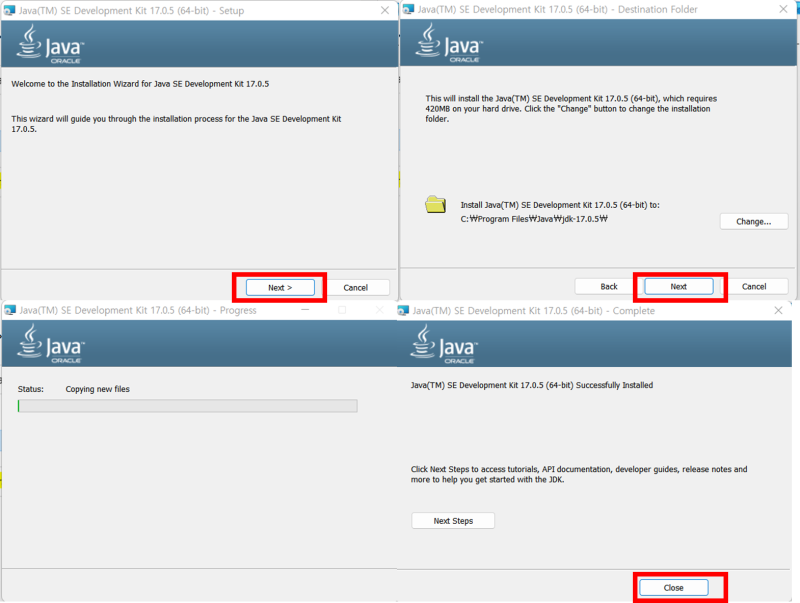Minimize the Progress window
The image size is (800, 603).
tap(306, 310)
